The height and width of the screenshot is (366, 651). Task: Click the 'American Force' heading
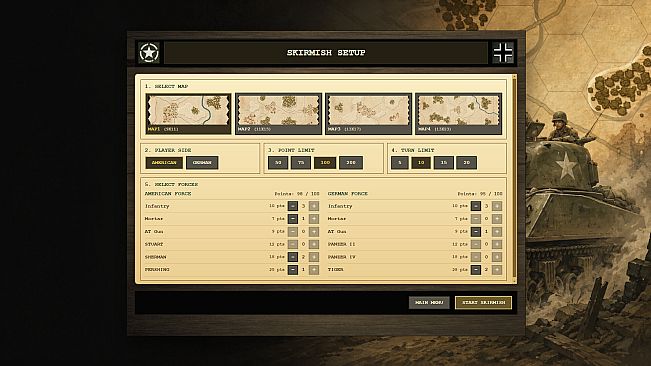coord(168,193)
